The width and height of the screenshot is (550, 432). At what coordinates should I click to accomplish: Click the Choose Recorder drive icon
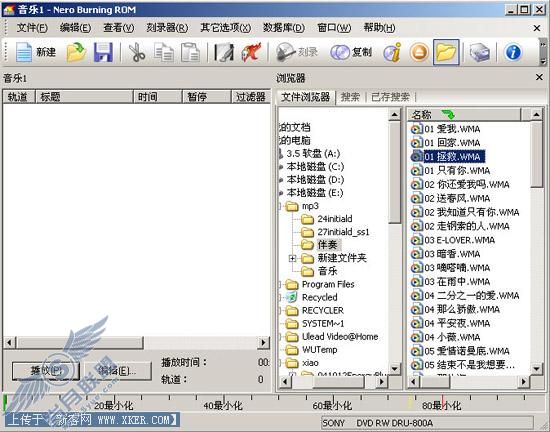point(479,53)
